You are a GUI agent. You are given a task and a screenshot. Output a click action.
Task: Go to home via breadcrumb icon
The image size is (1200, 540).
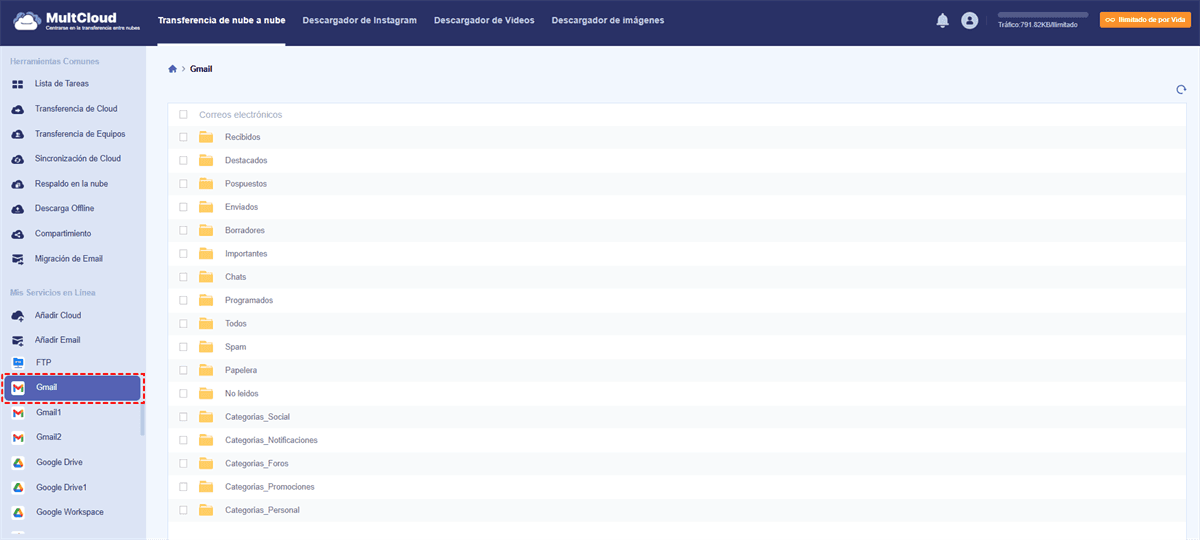172,69
